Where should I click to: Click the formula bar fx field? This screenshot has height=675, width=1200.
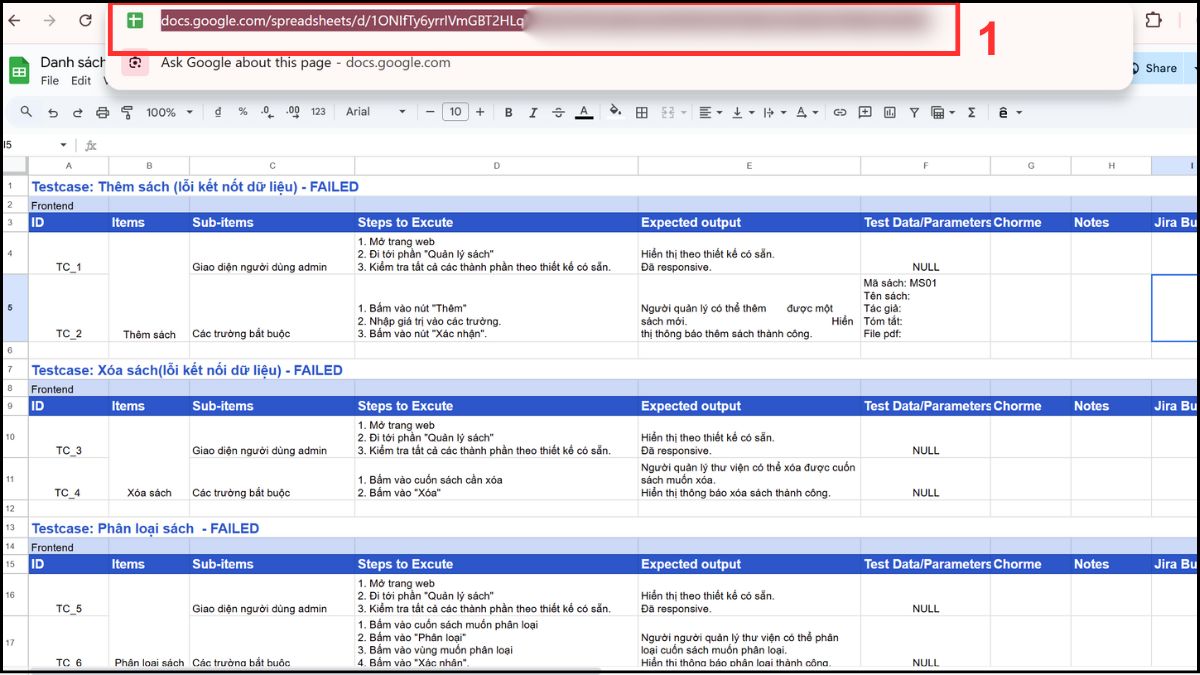[90, 144]
